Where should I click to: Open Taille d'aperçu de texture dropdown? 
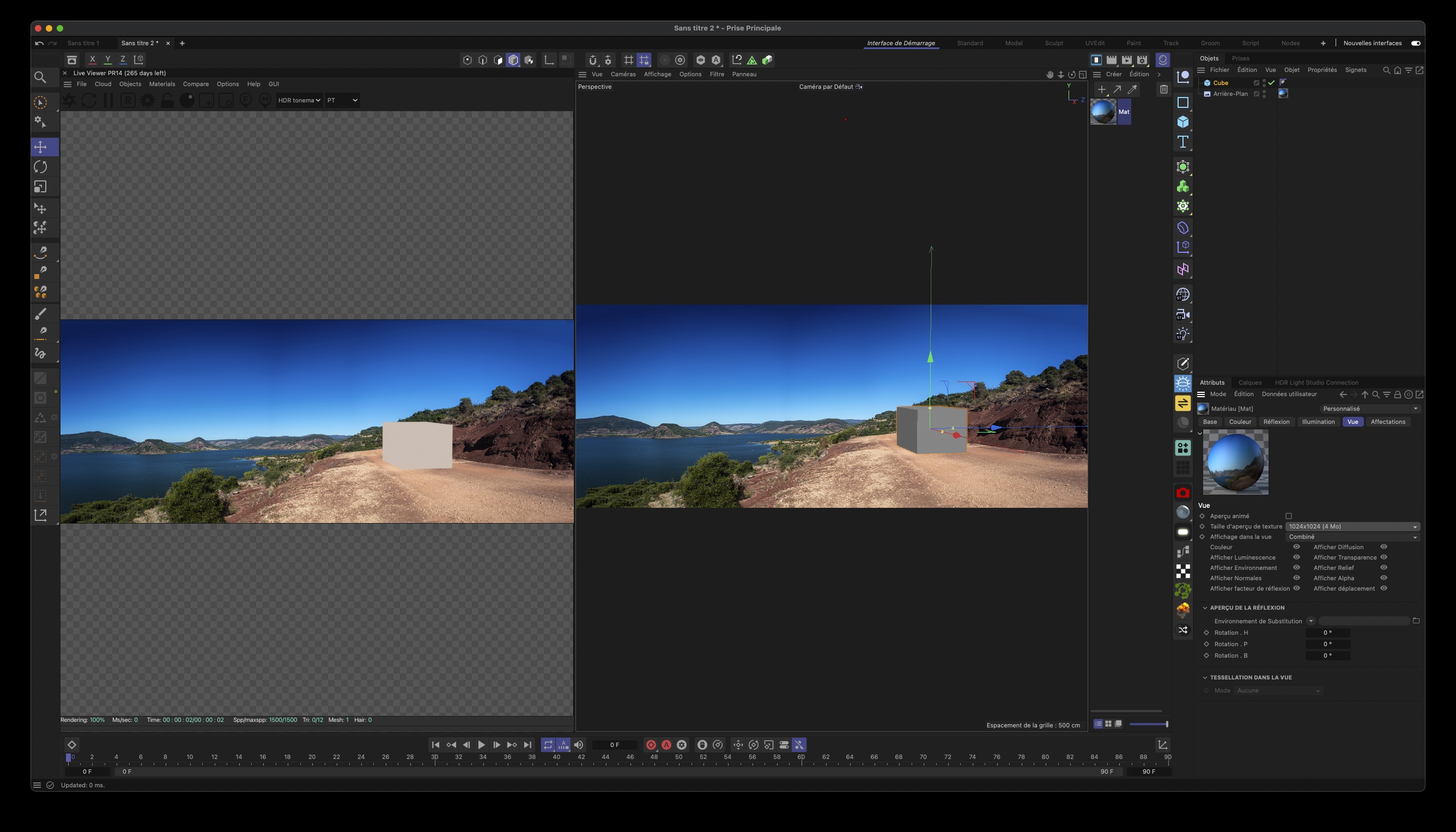[x=1352, y=526]
